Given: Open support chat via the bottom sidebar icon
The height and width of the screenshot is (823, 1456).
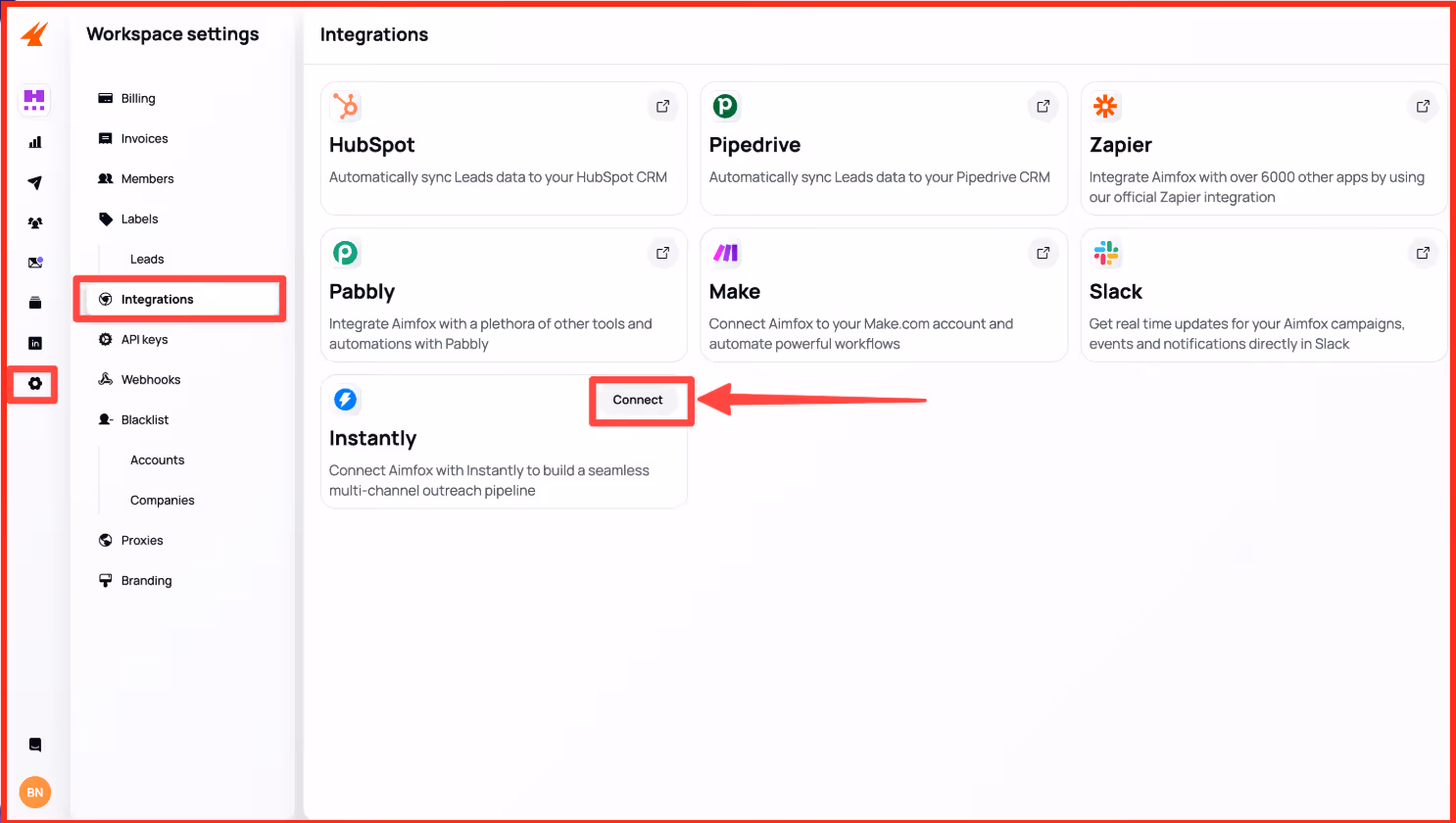Looking at the screenshot, I should click(34, 745).
